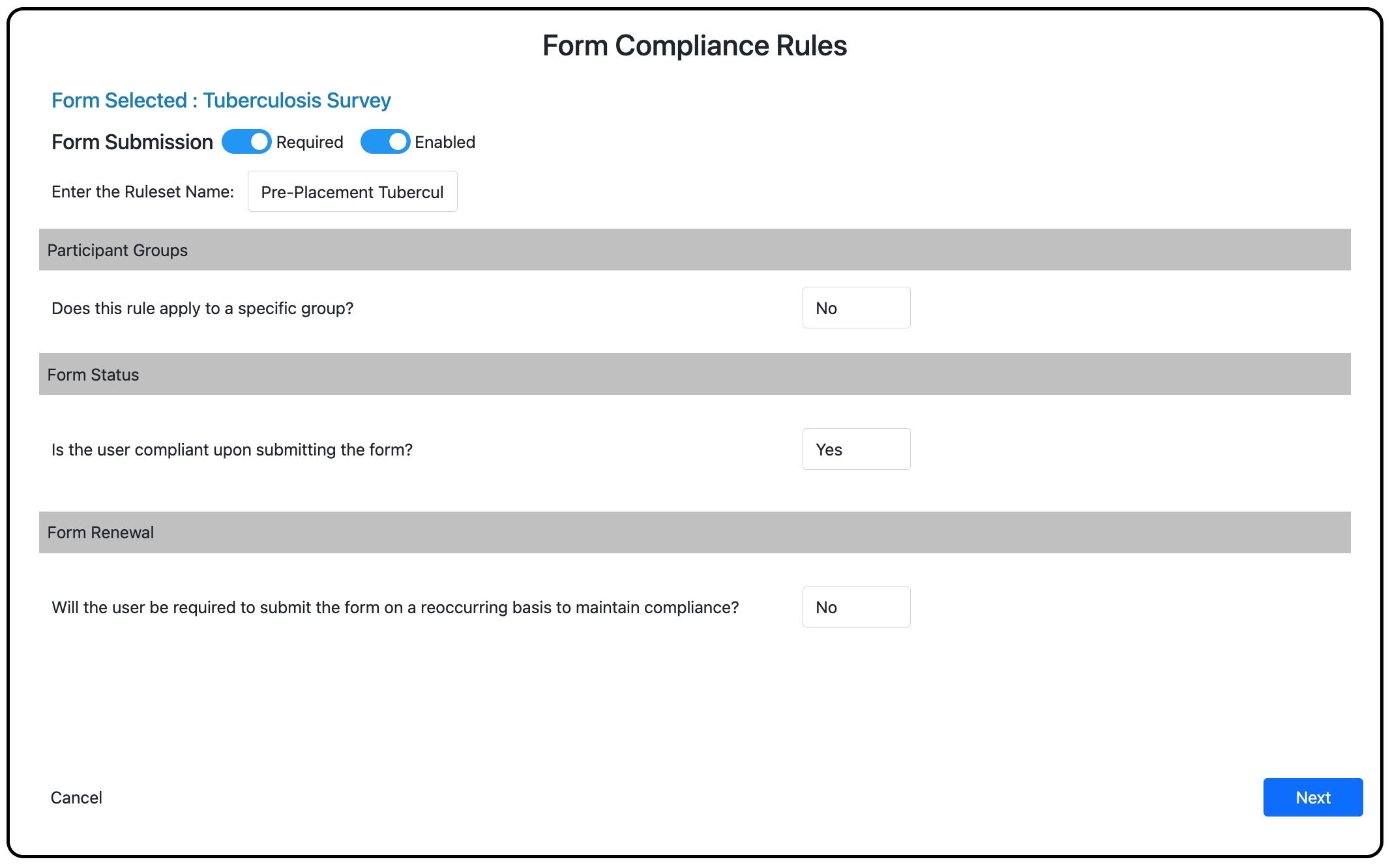Open the reoccurring submission dropdown under Form Renewal
This screenshot has height=868, width=1390.
coord(856,607)
